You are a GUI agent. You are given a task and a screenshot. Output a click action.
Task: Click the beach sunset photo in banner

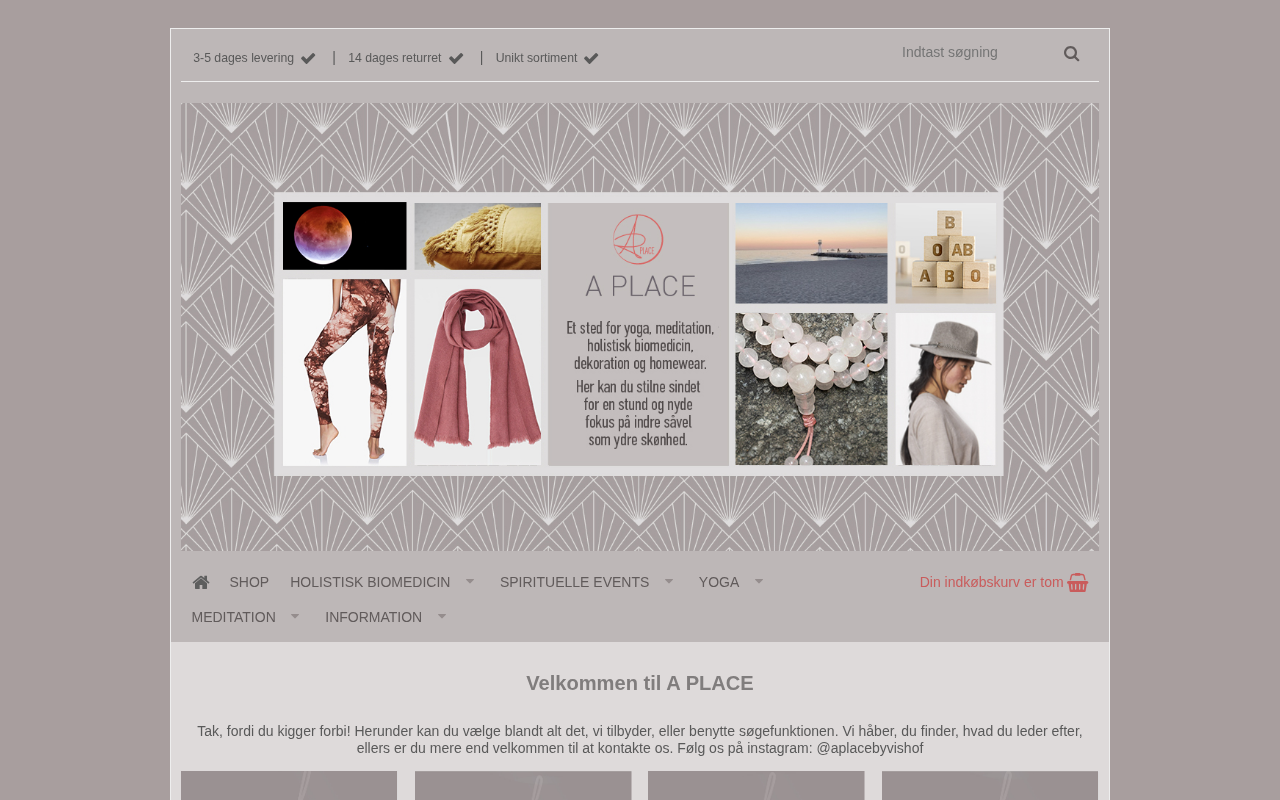[811, 253]
